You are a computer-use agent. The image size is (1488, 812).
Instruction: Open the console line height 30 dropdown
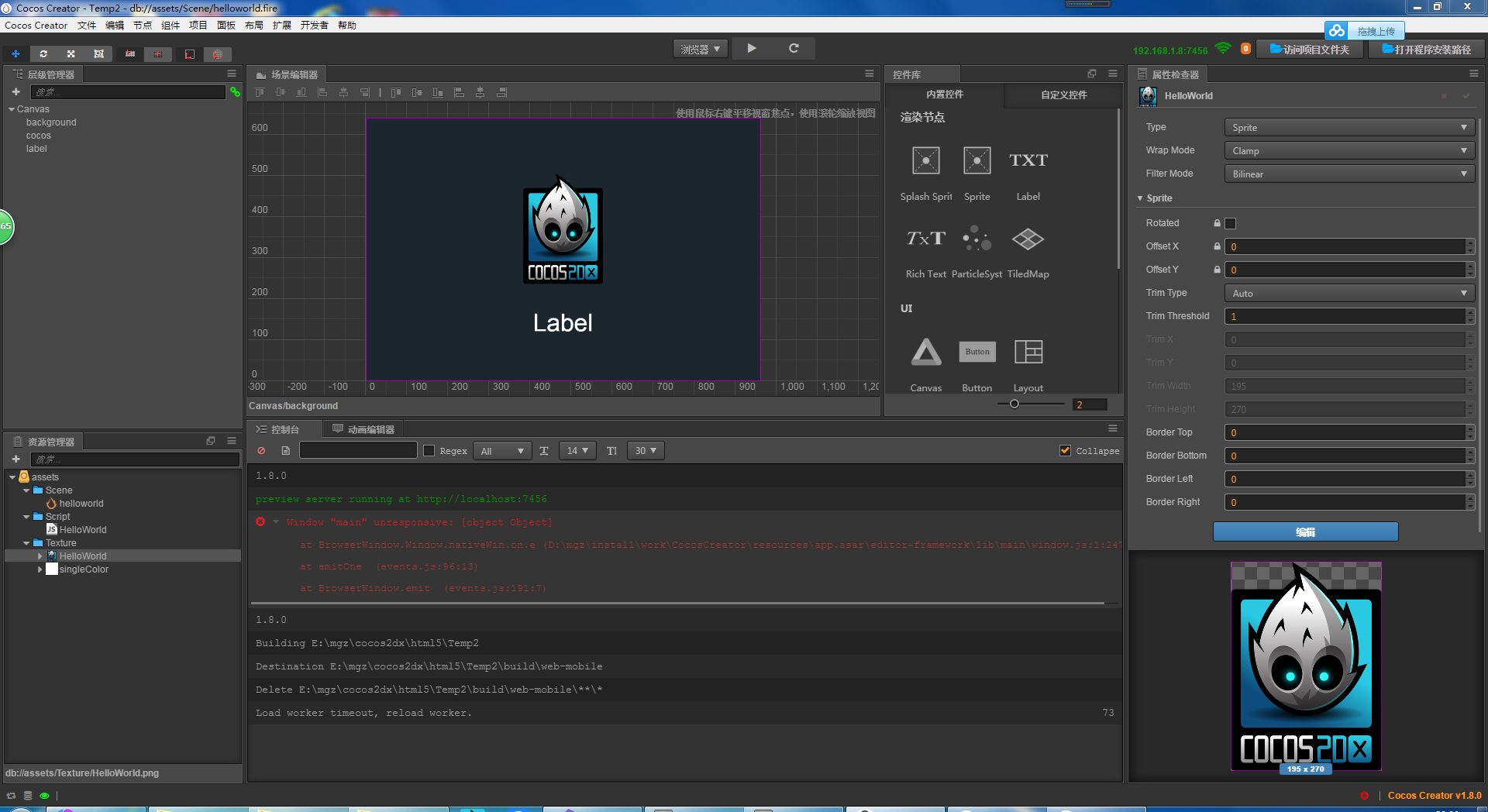coord(646,451)
